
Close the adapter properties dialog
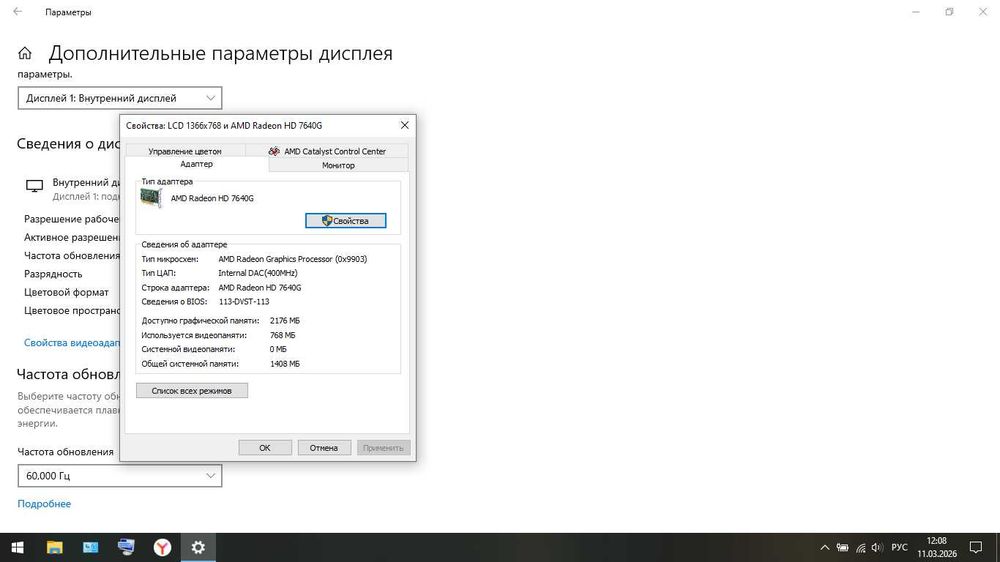pyautogui.click(x=404, y=125)
